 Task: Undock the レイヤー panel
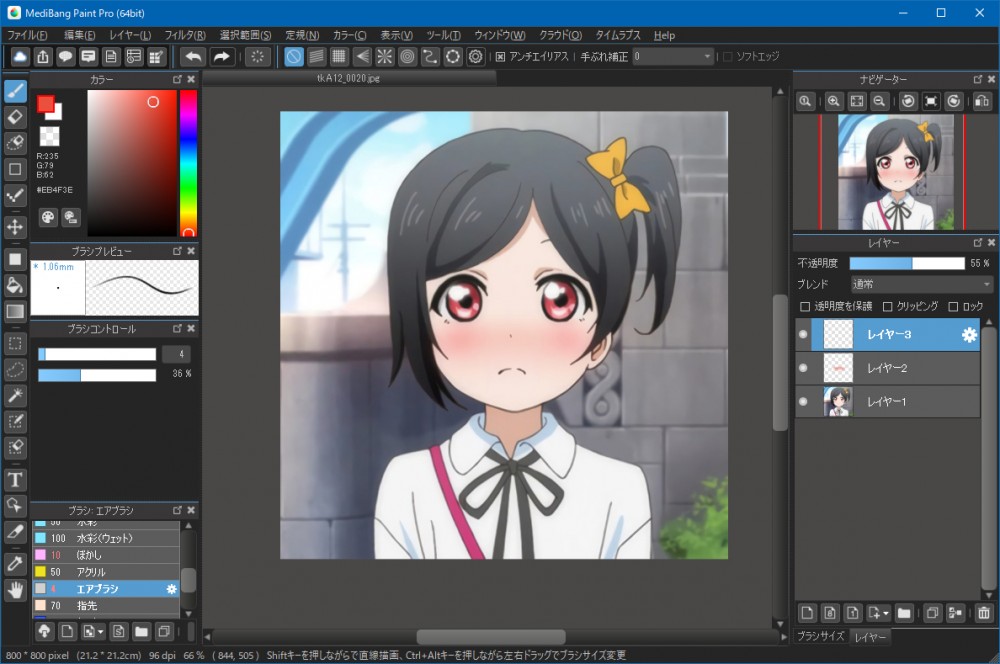click(978, 243)
